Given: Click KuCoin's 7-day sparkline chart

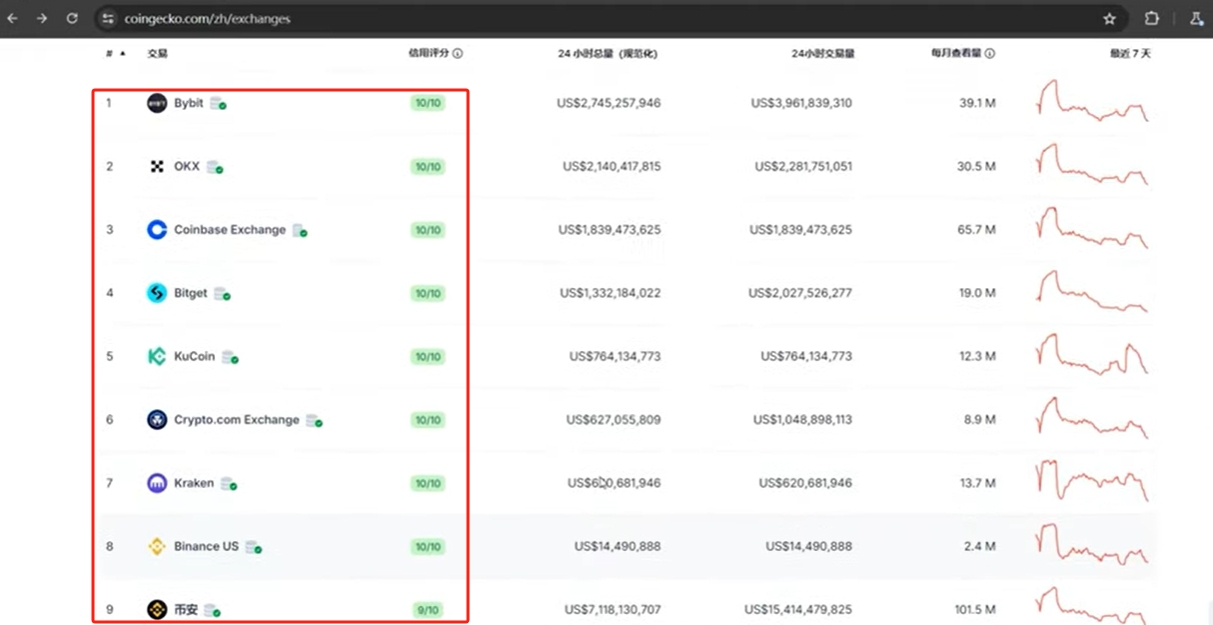Looking at the screenshot, I should pos(1093,354).
